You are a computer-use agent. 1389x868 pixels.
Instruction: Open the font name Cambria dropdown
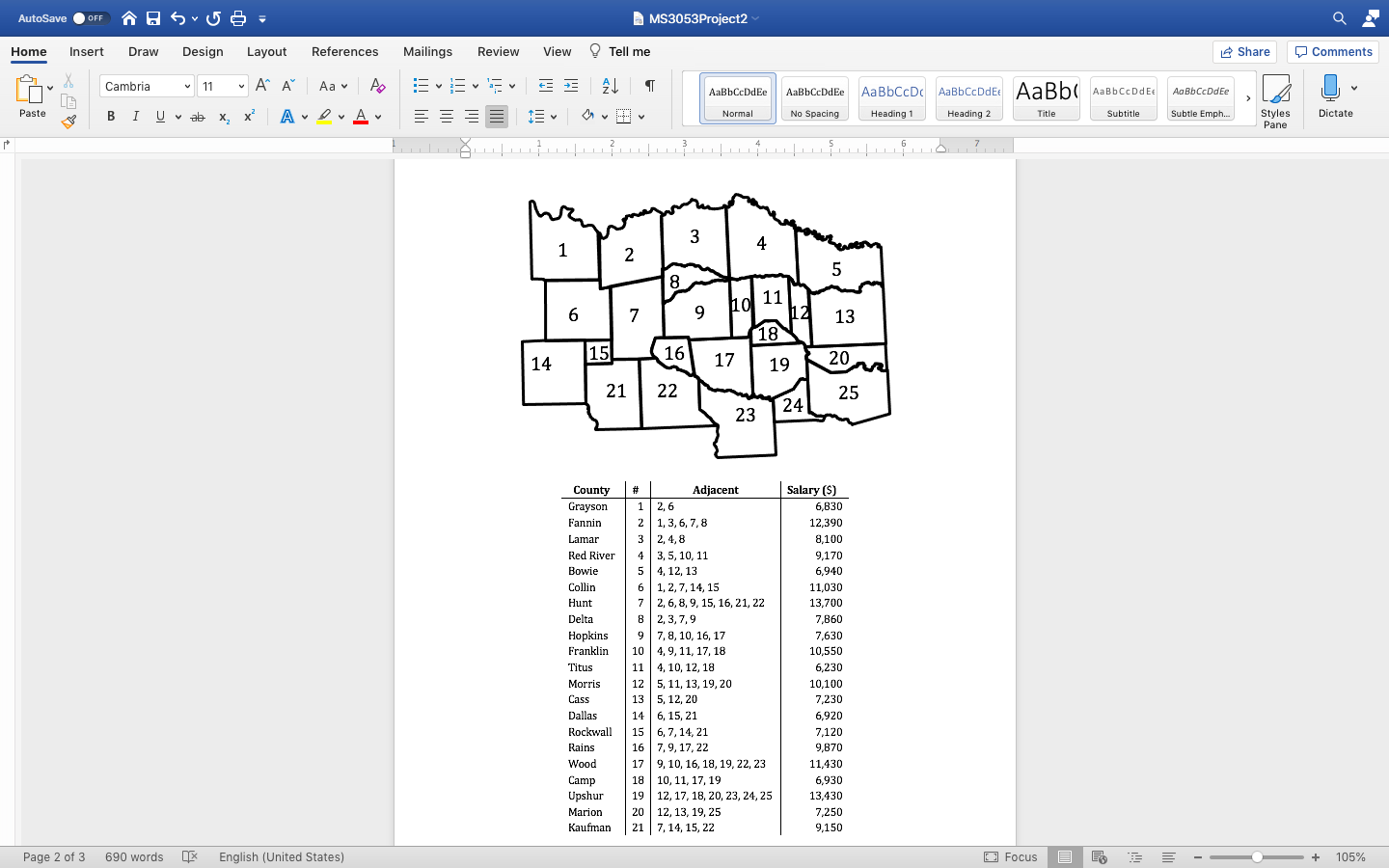pyautogui.click(x=187, y=87)
